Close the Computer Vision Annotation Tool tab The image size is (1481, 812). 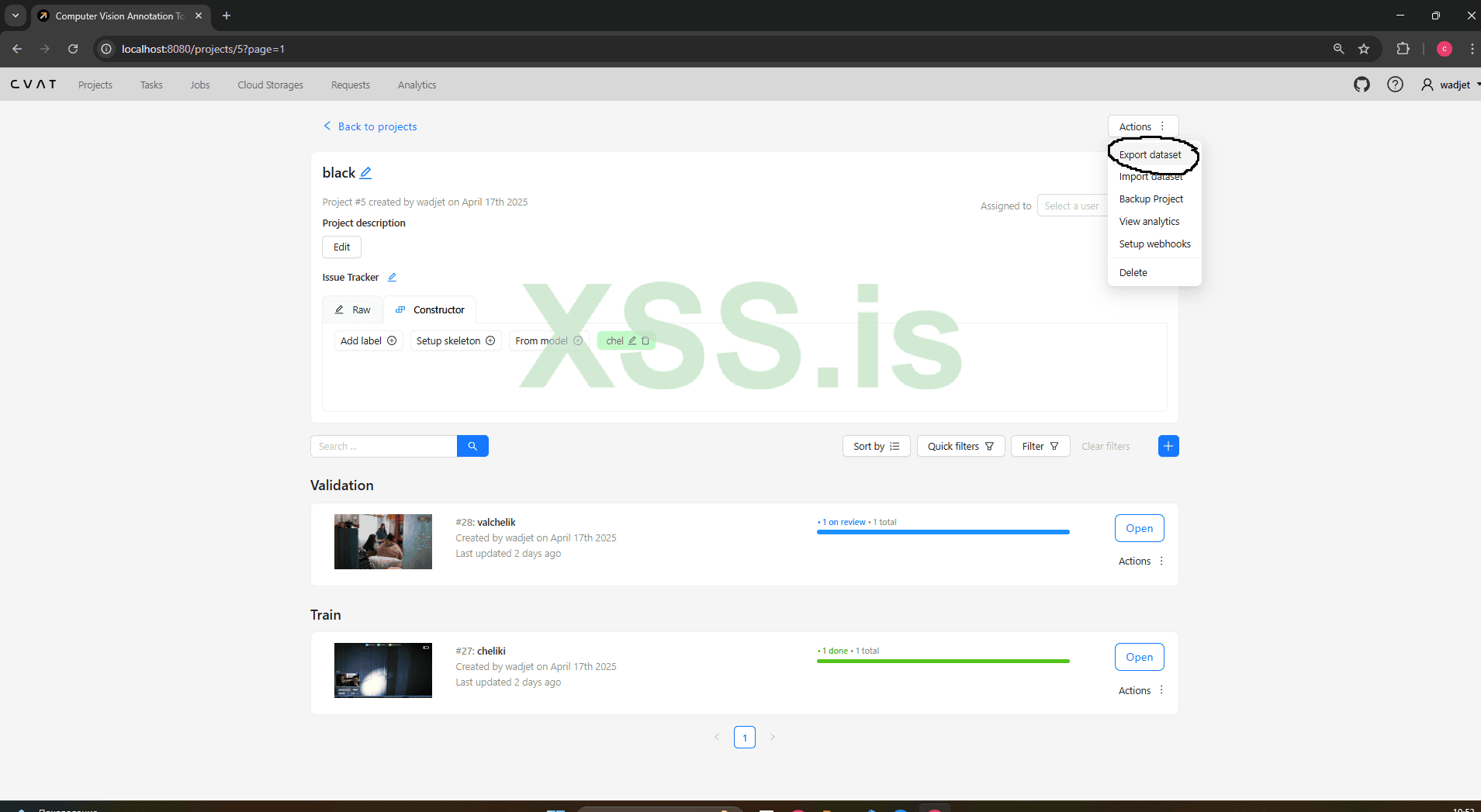coord(199,16)
